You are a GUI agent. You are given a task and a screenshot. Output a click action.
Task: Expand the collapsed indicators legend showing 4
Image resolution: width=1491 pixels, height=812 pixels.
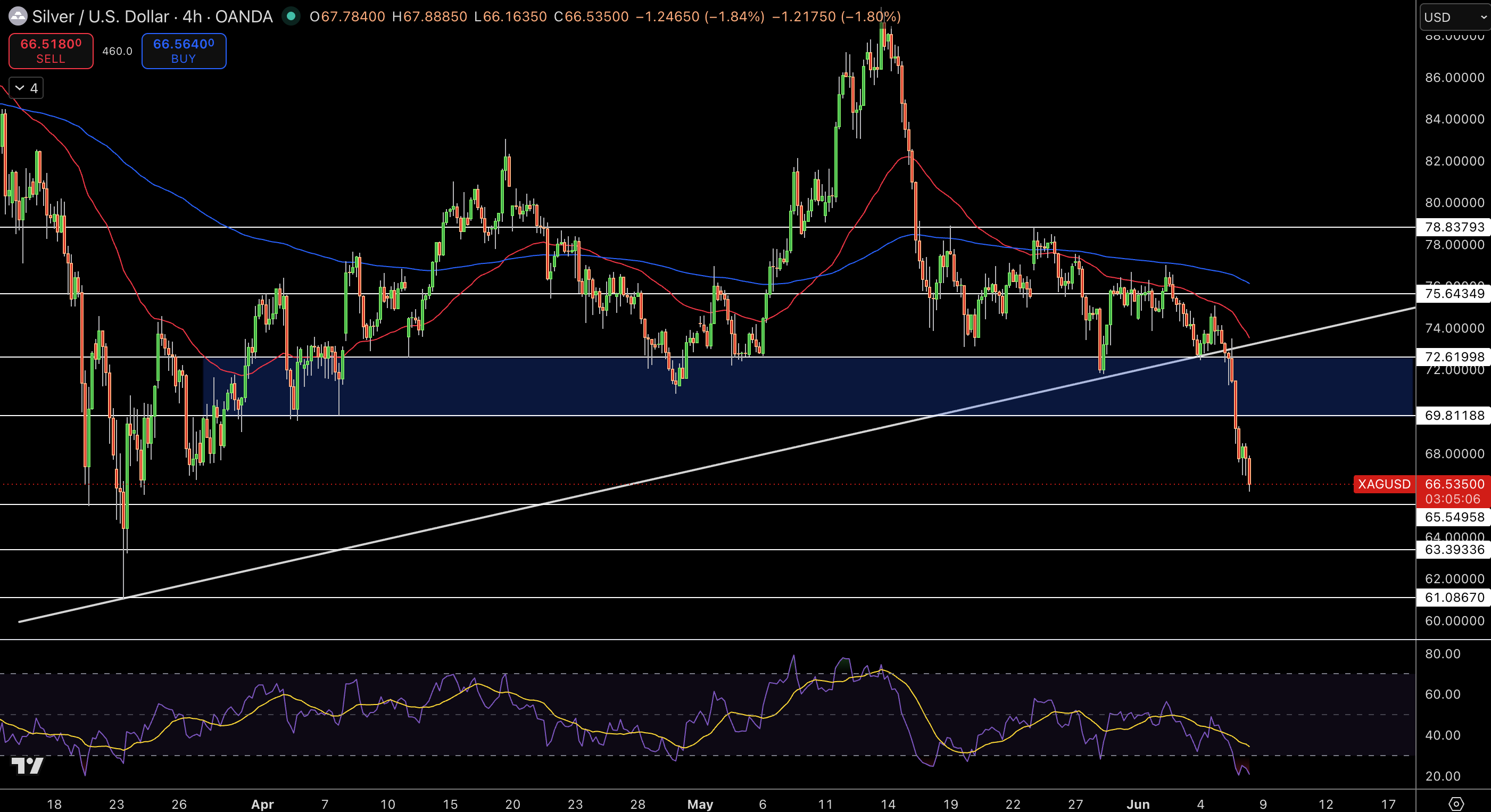point(26,88)
